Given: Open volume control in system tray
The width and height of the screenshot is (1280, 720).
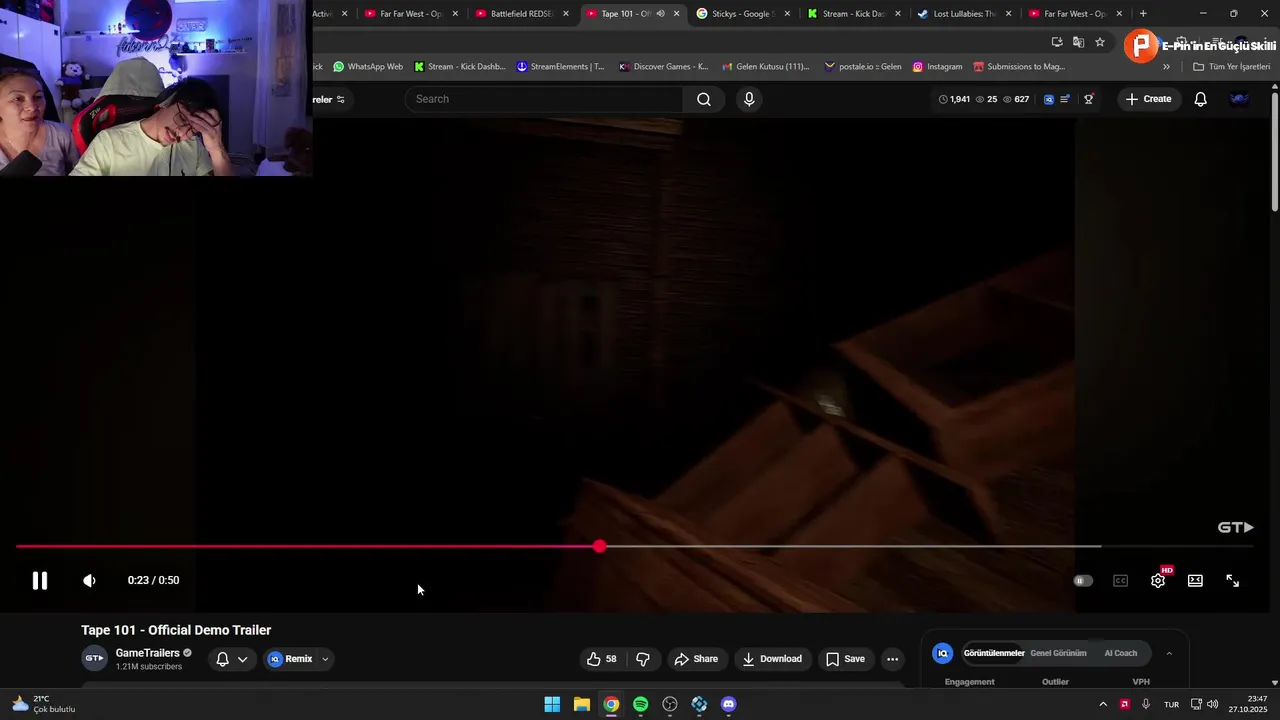Looking at the screenshot, I should (1213, 704).
